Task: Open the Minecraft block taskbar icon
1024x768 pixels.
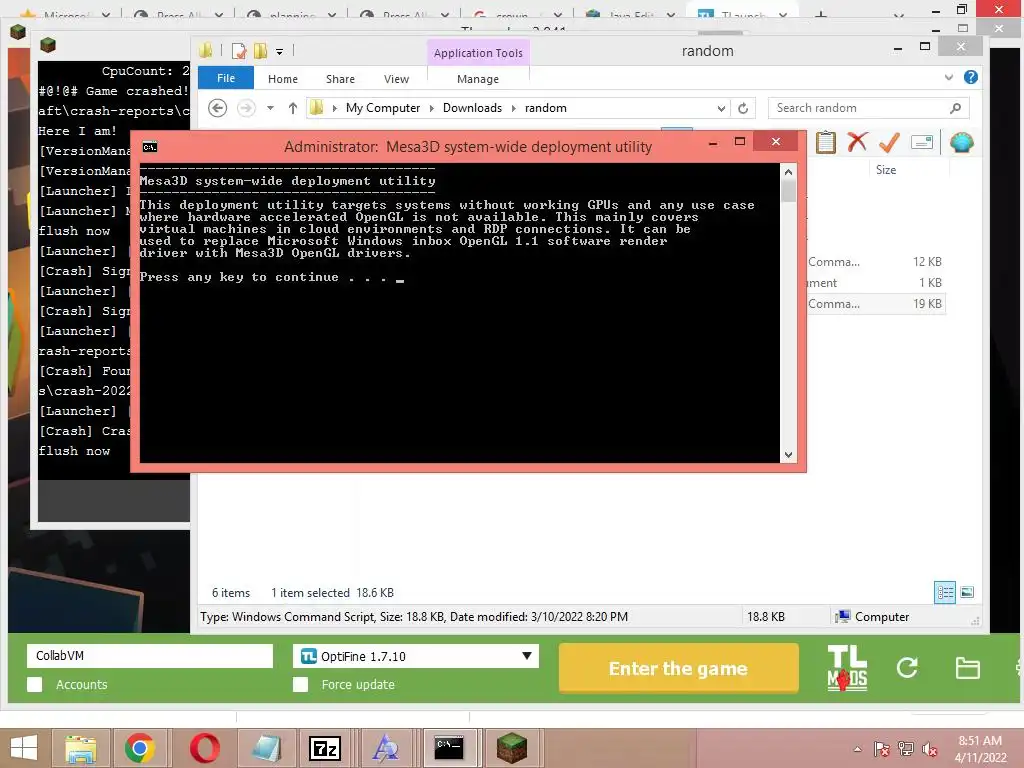Action: click(x=511, y=748)
